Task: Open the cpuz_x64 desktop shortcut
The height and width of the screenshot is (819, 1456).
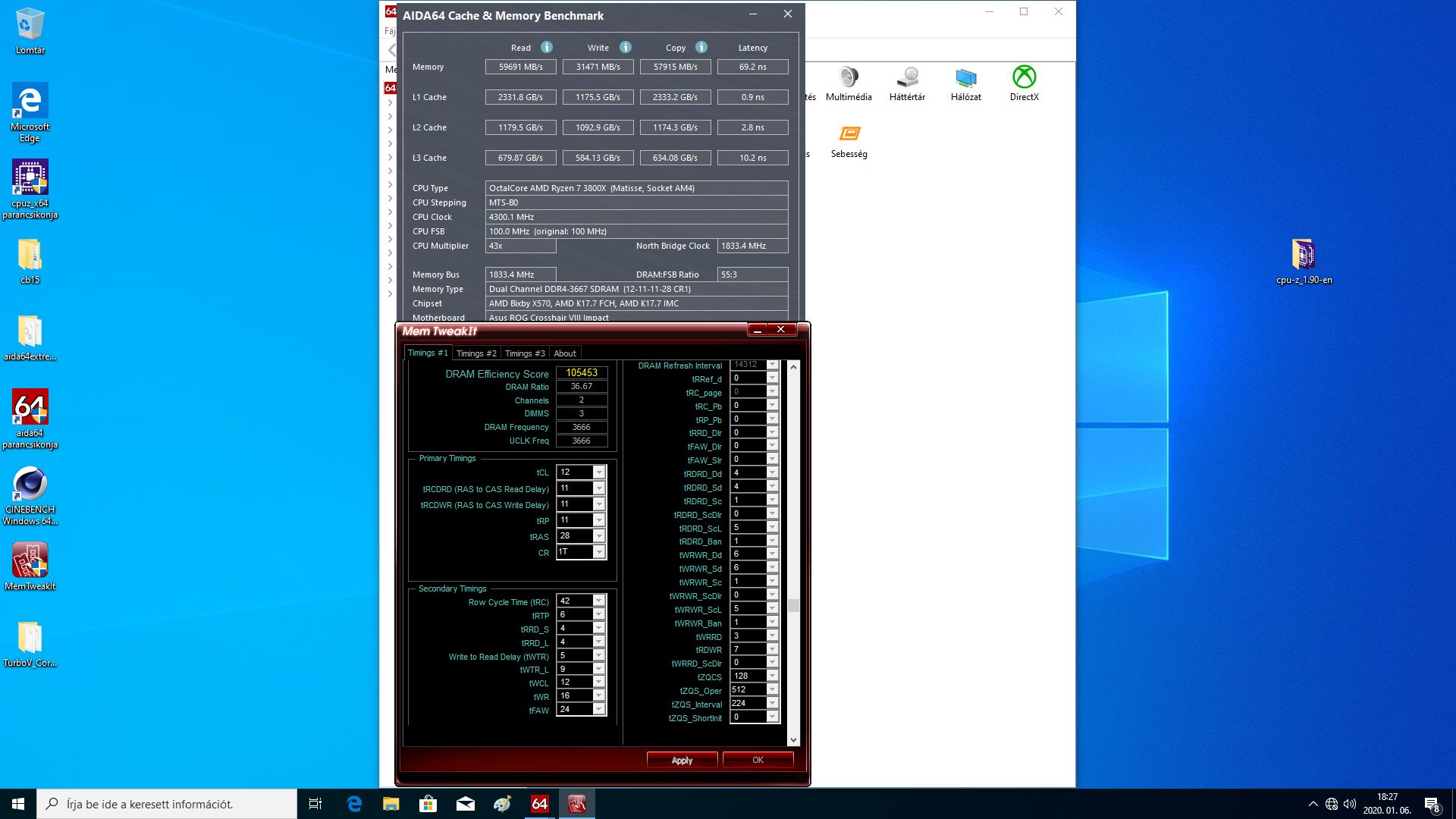Action: click(x=30, y=190)
